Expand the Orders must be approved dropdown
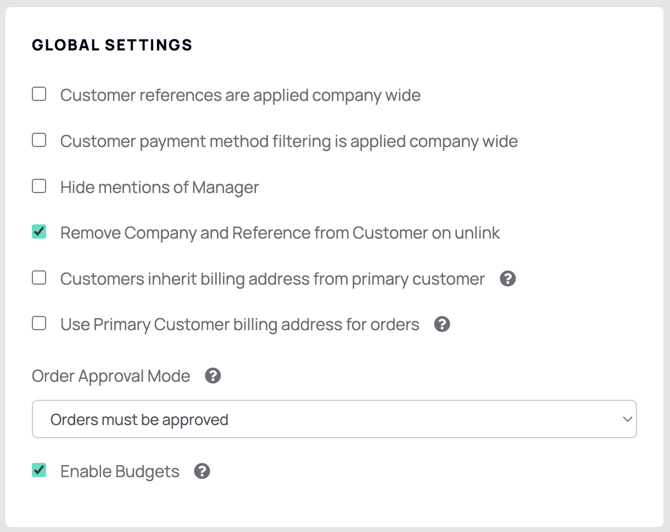This screenshot has width=670, height=532. 334,420
